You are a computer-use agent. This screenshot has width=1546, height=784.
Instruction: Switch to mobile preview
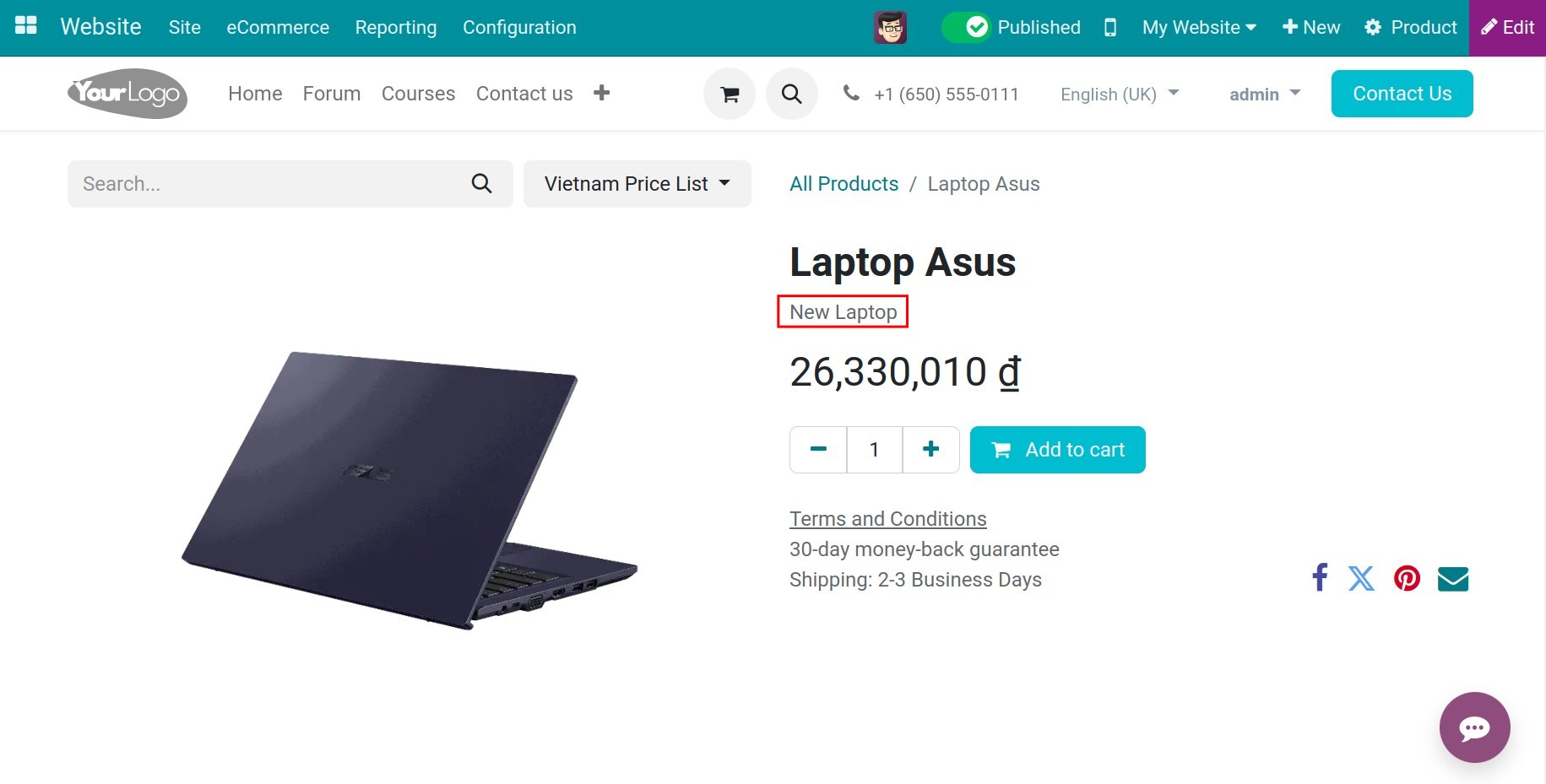(x=1109, y=27)
